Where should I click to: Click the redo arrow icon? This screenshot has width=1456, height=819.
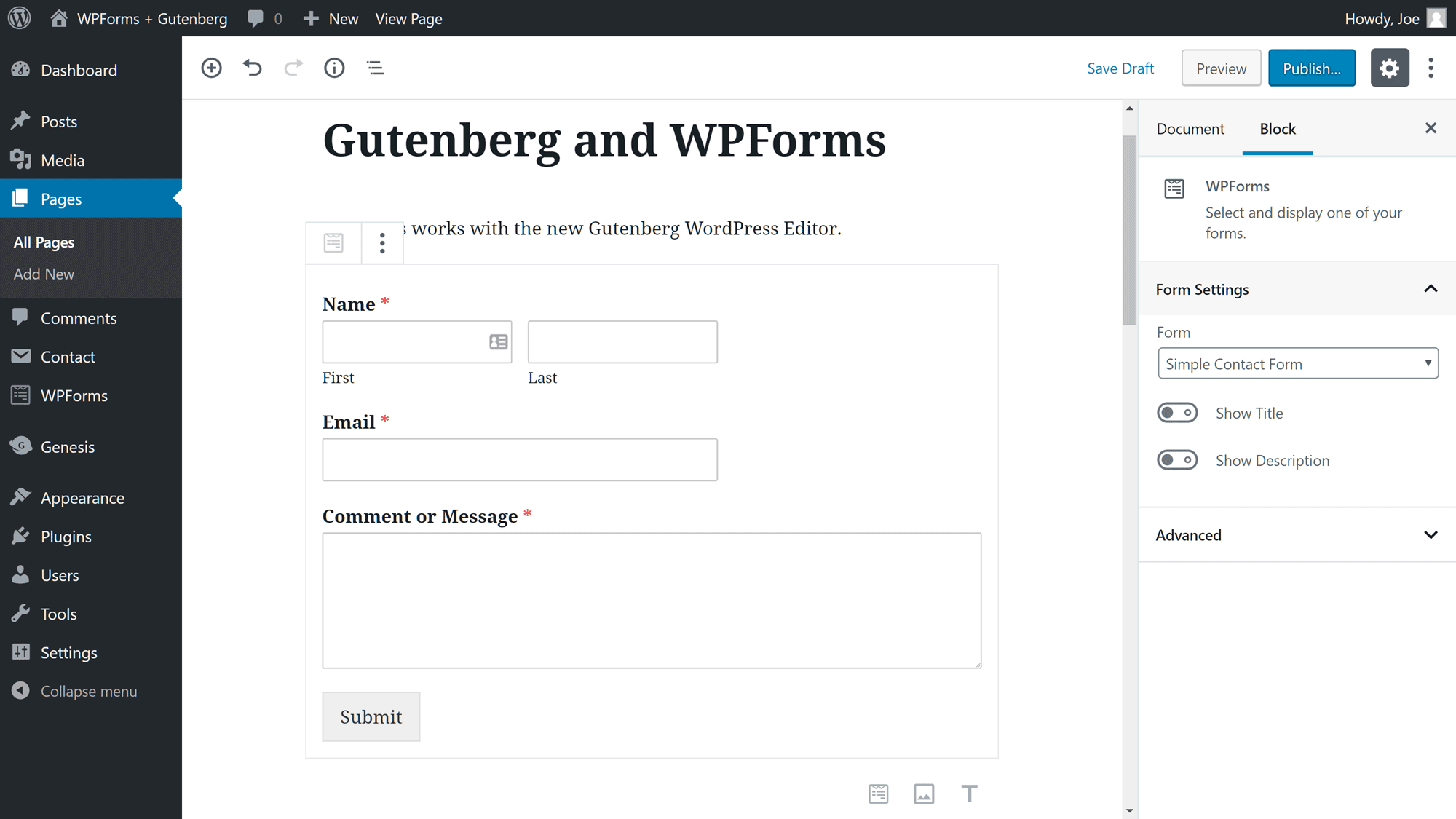[x=293, y=67]
